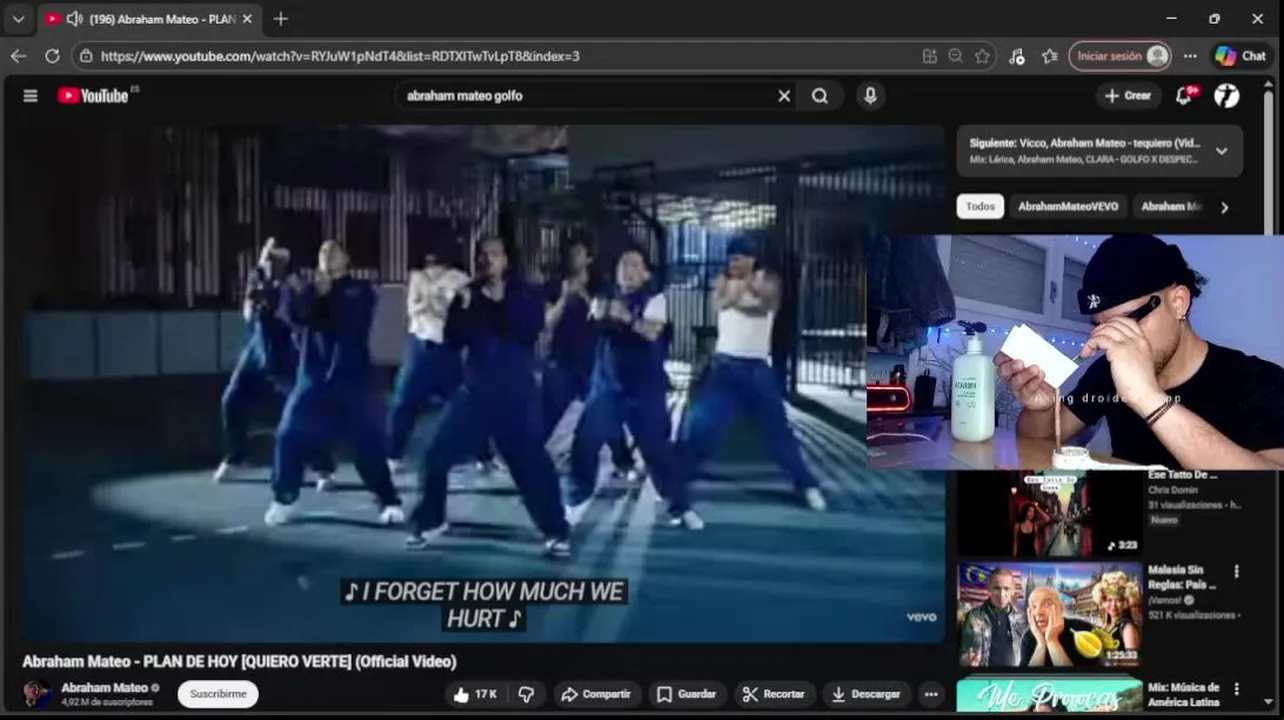The image size is (1284, 720).
Task: Open YouTube notifications bell
Action: coord(1184,95)
